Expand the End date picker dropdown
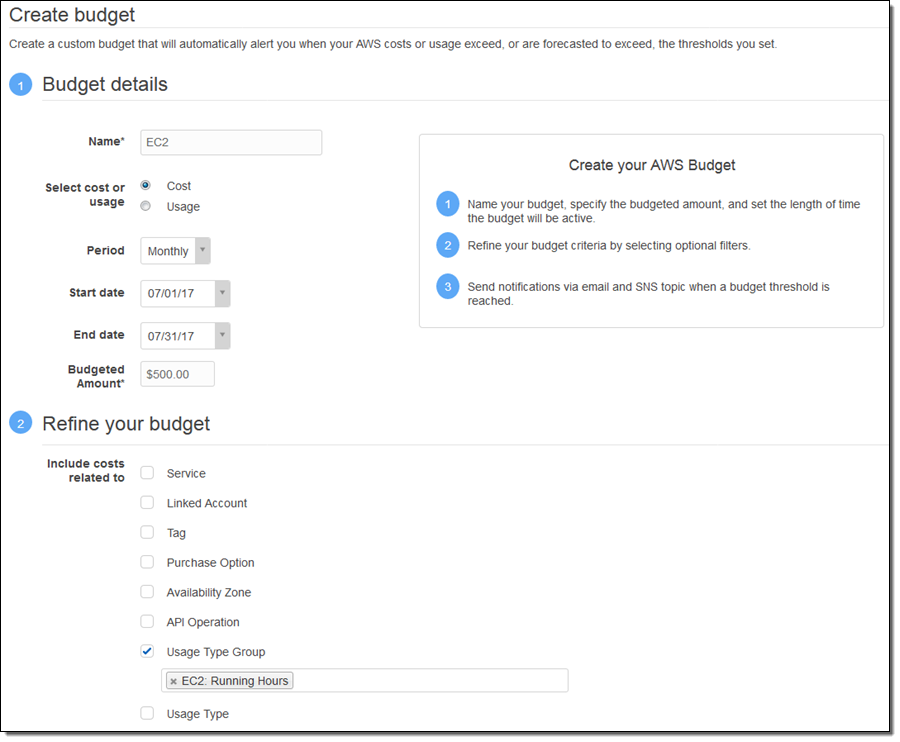Viewport: 900px width, 742px height. pos(222,336)
